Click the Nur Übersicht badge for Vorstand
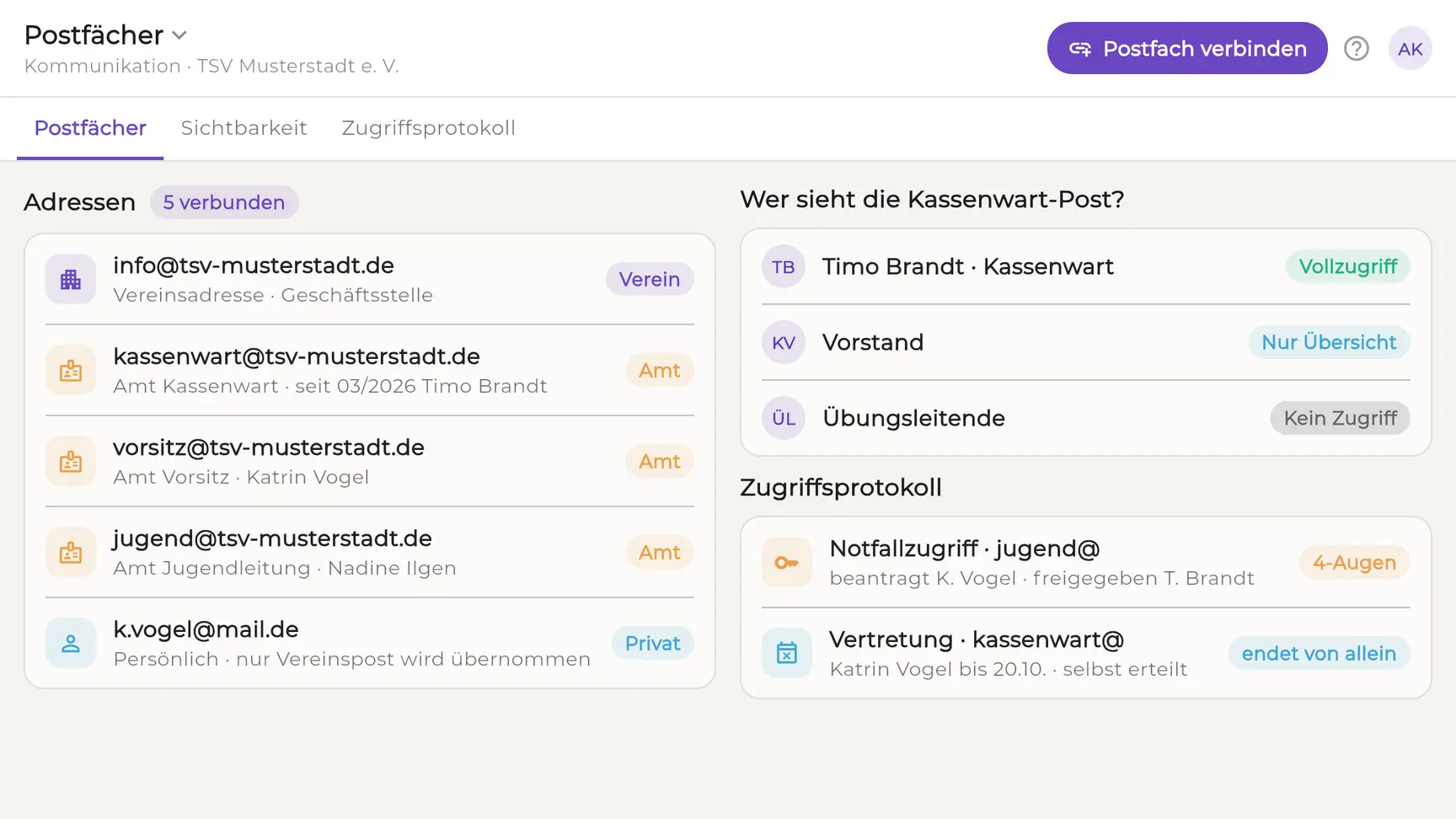Image resolution: width=1456 pixels, height=819 pixels. (1329, 342)
